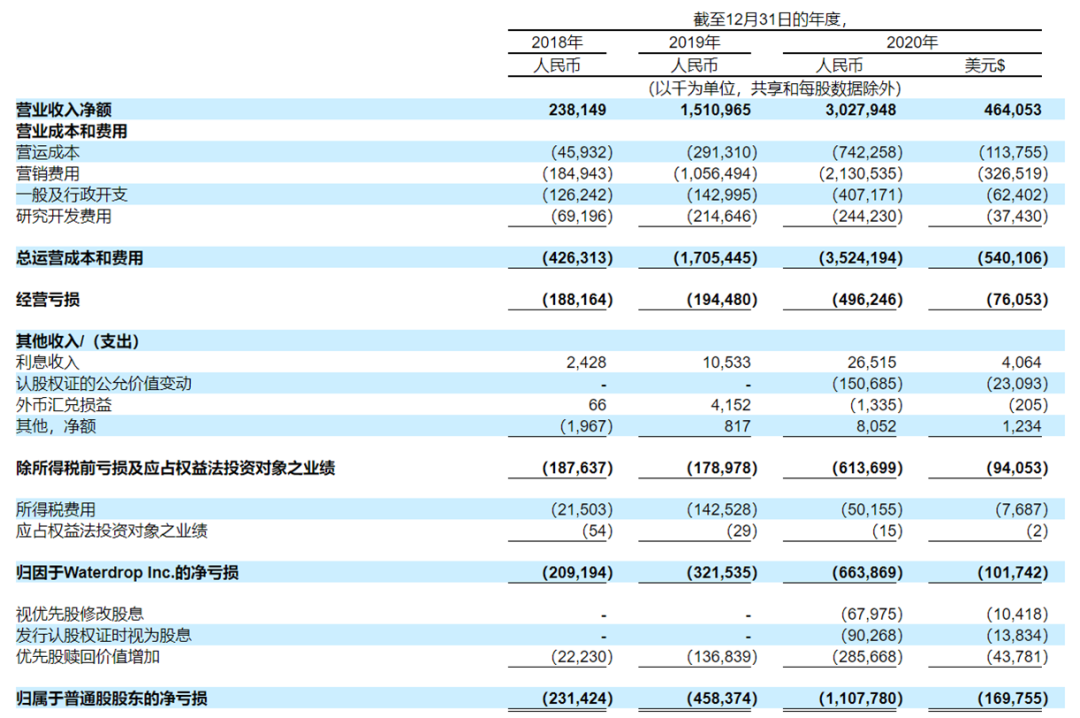Click the total cost value (3,524,194)
Screen dimensions: 1080x718
coord(860,258)
